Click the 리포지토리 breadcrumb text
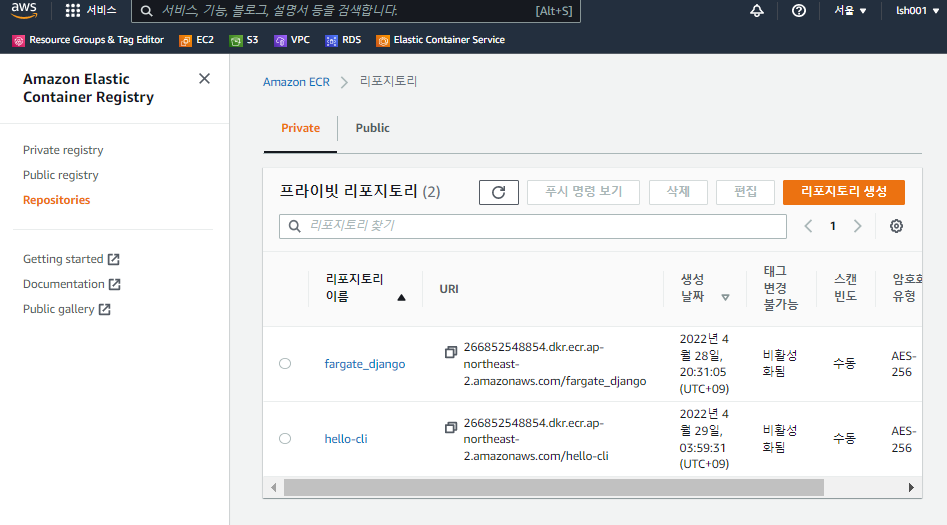The width and height of the screenshot is (947, 525). coord(388,82)
